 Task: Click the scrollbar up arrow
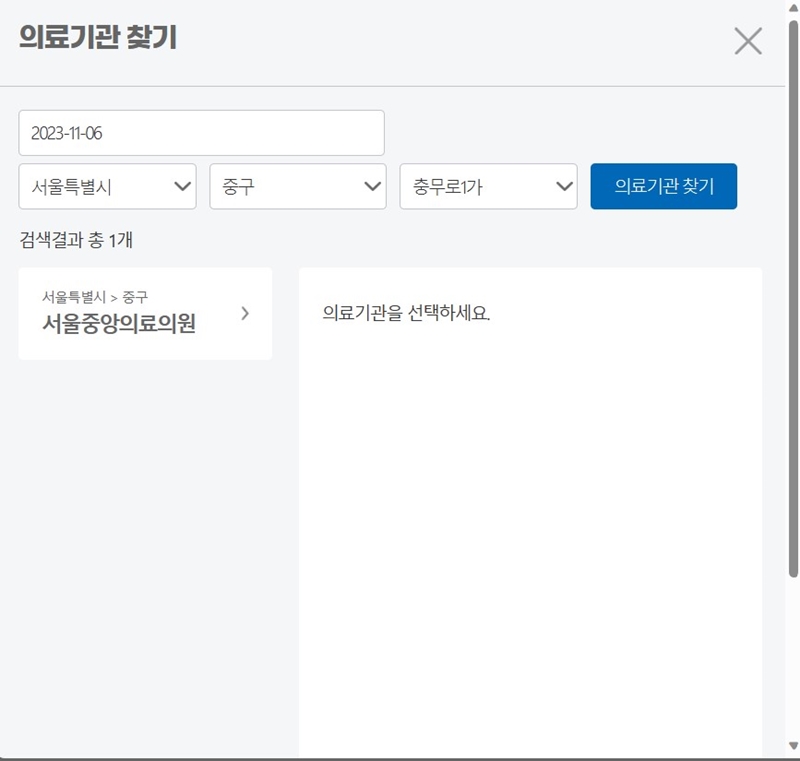pyautogui.click(x=793, y=8)
